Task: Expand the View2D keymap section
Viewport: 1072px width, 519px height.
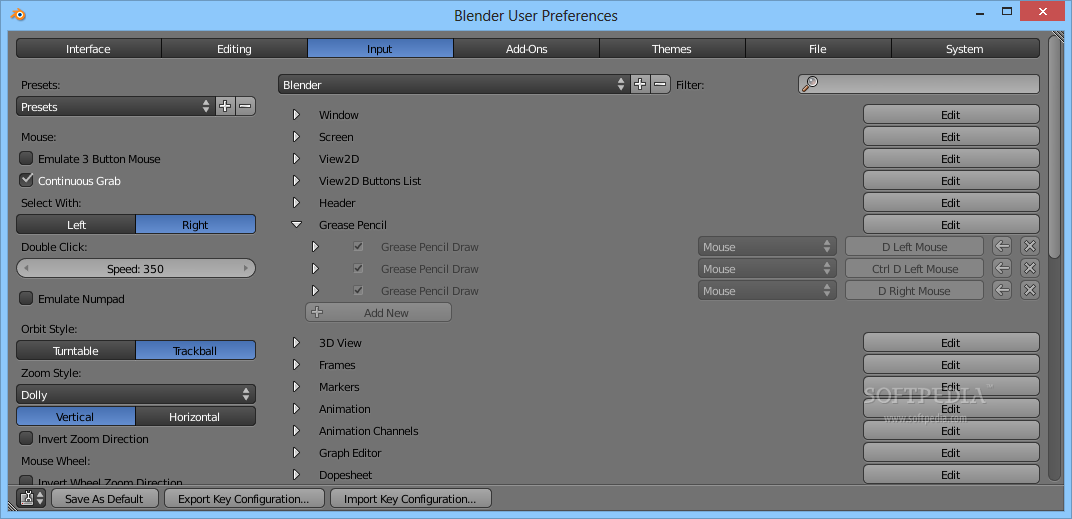Action: [x=296, y=159]
